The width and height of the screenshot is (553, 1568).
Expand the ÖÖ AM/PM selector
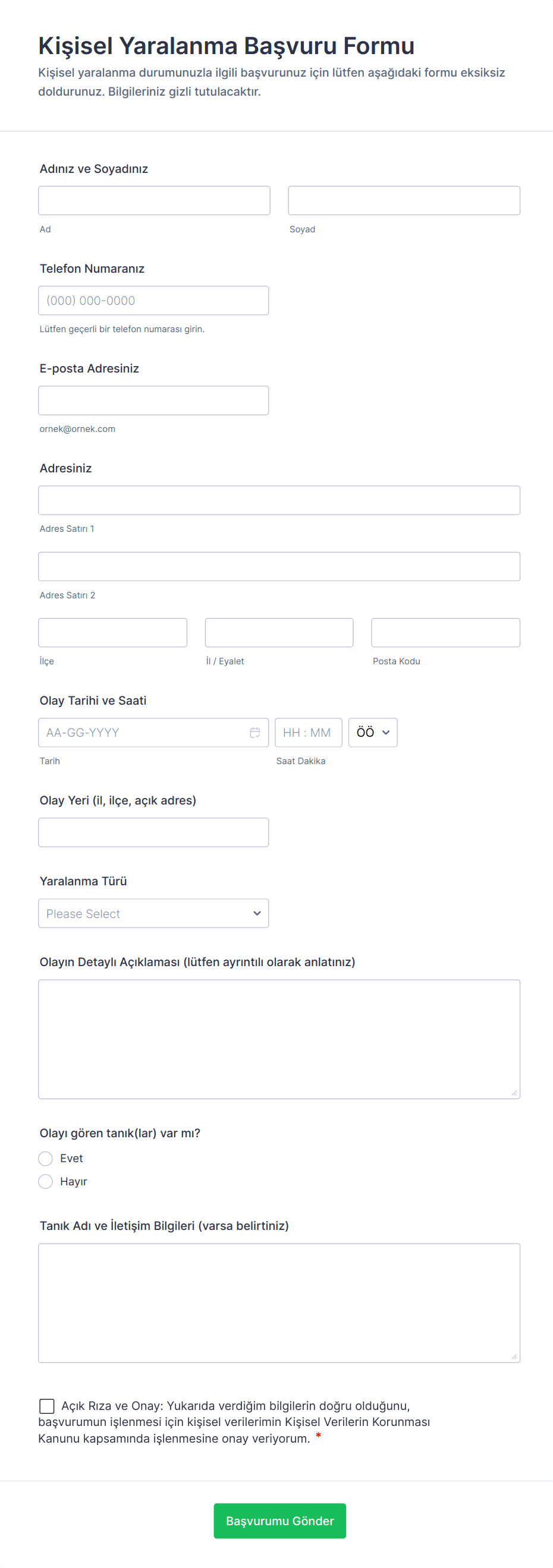(373, 732)
